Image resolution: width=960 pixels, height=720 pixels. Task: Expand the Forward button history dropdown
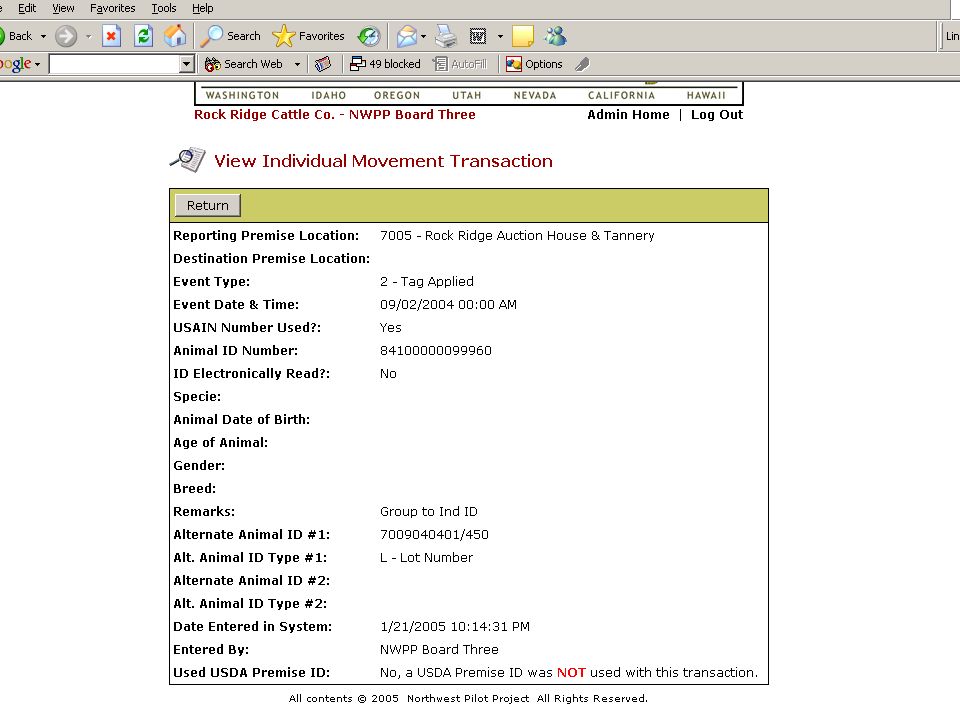(88, 36)
